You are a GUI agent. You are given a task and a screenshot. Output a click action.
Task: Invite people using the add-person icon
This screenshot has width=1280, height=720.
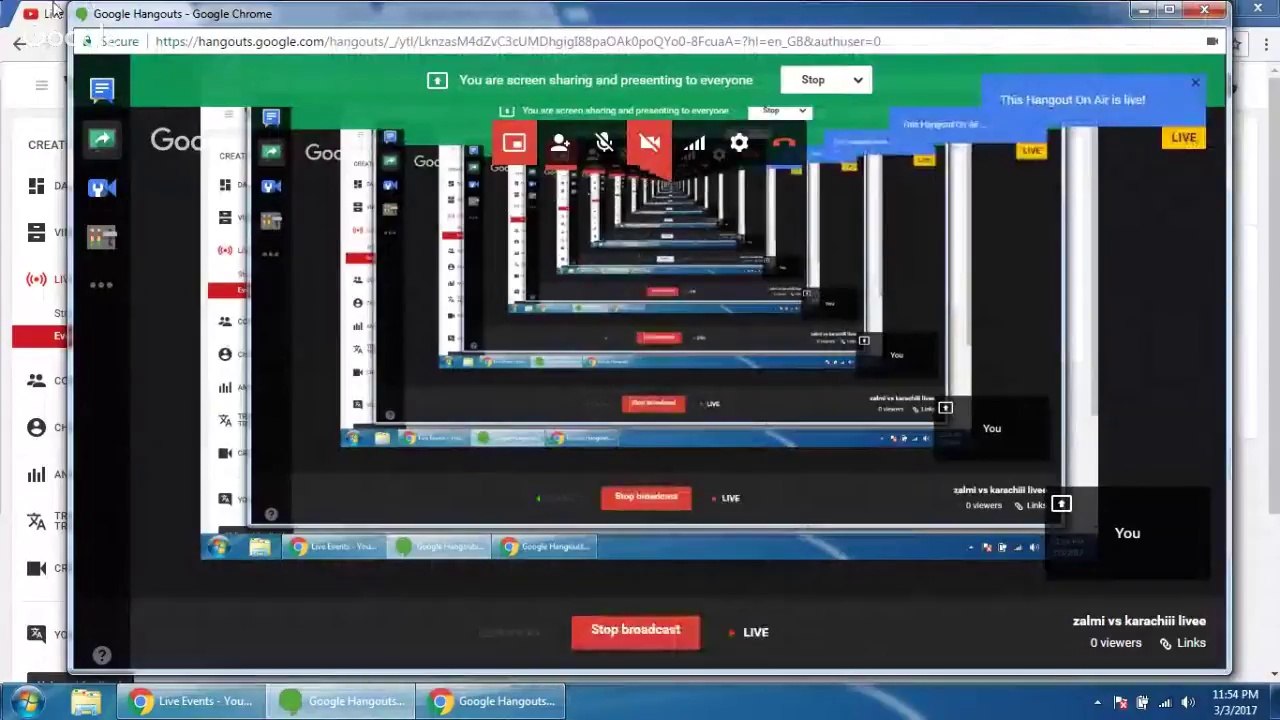coord(560,143)
